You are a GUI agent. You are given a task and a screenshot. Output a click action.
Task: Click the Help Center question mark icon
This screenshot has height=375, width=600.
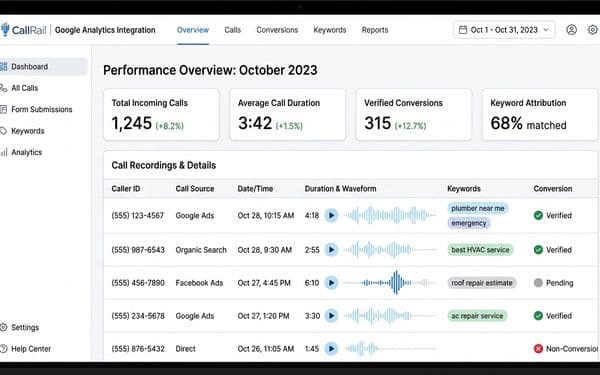(3, 349)
